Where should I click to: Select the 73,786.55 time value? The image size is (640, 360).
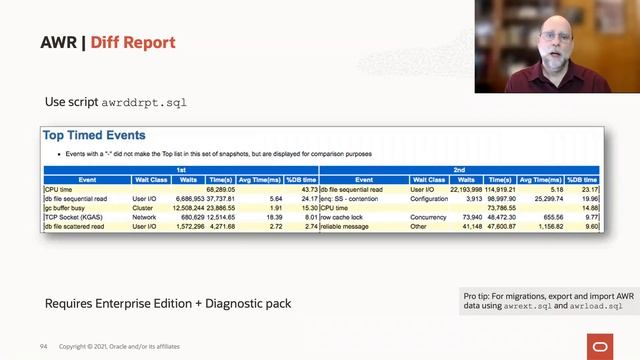coord(502,208)
